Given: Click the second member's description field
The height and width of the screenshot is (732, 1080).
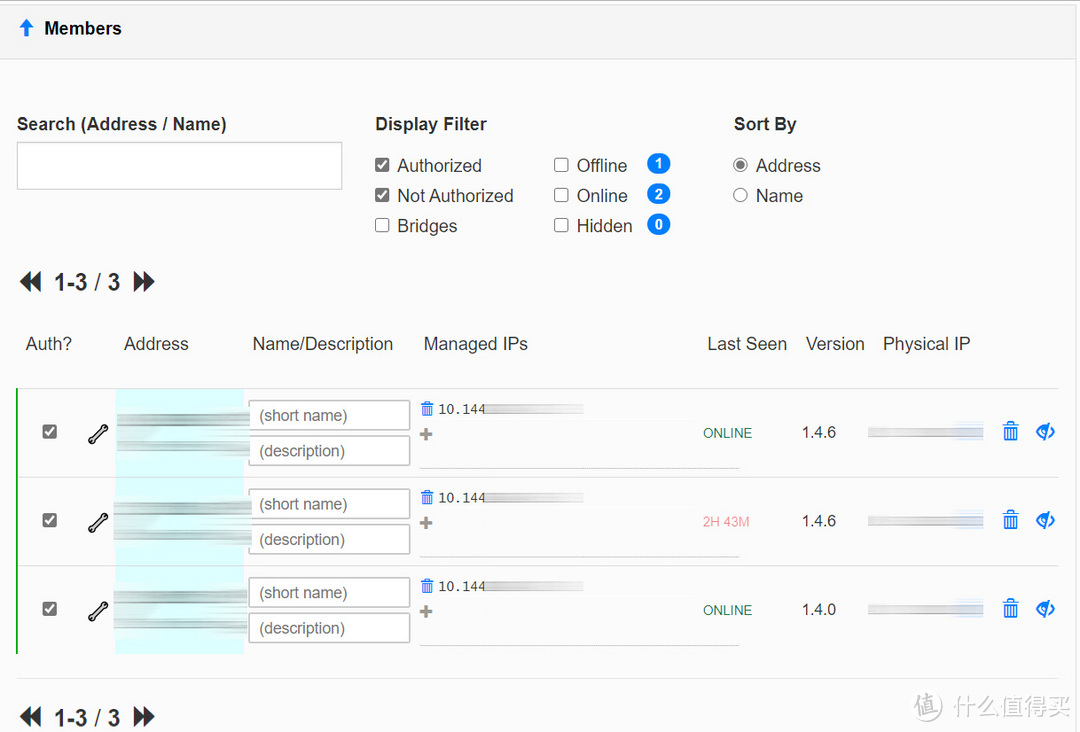Looking at the screenshot, I should click(328, 538).
